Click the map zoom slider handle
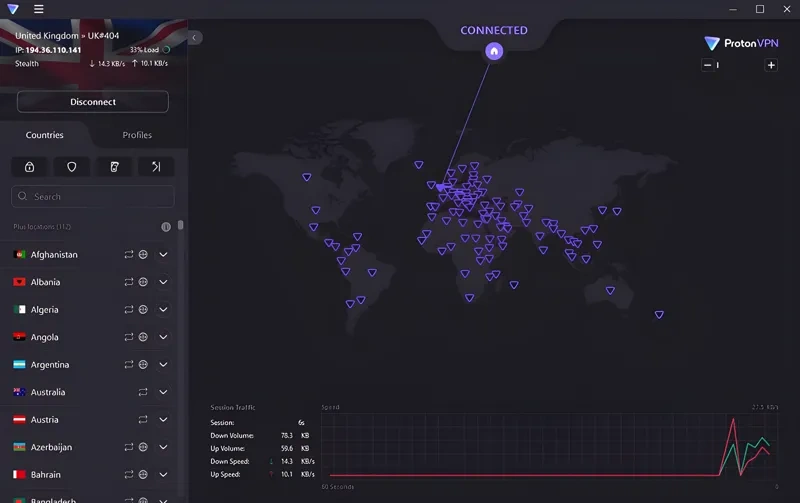800x503 pixels. 717,65
